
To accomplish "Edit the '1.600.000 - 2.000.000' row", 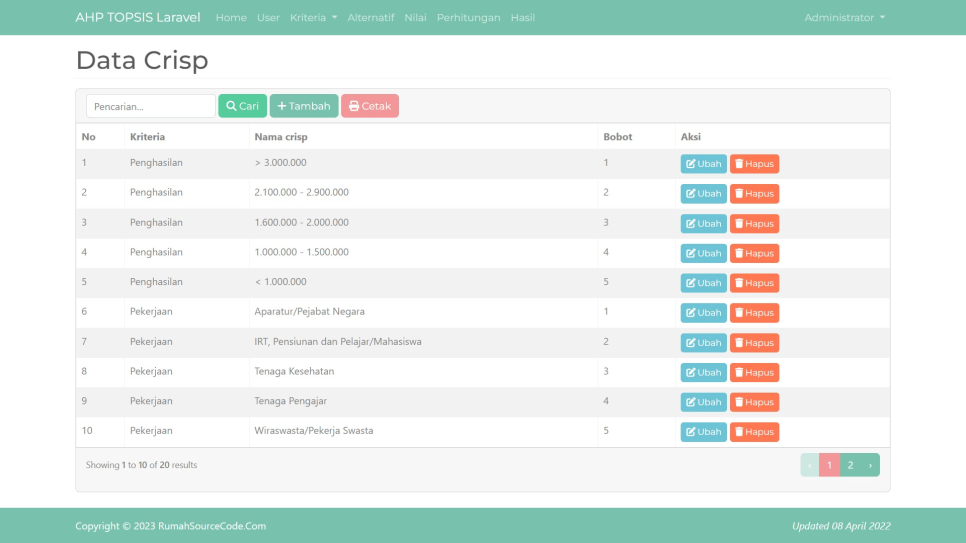I will point(704,224).
